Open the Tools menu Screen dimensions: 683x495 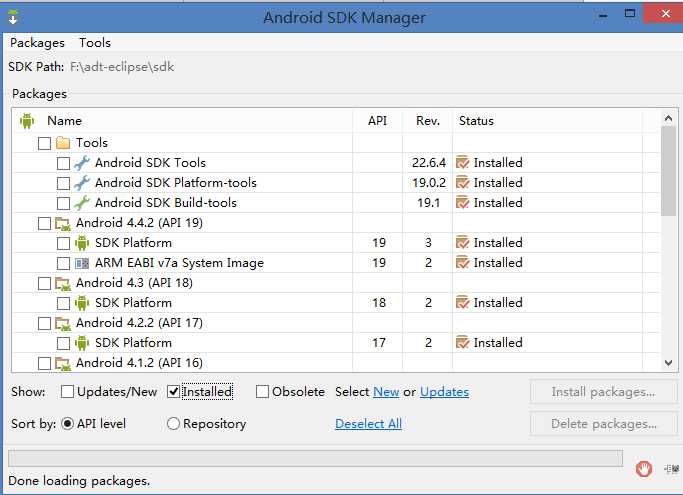click(95, 43)
